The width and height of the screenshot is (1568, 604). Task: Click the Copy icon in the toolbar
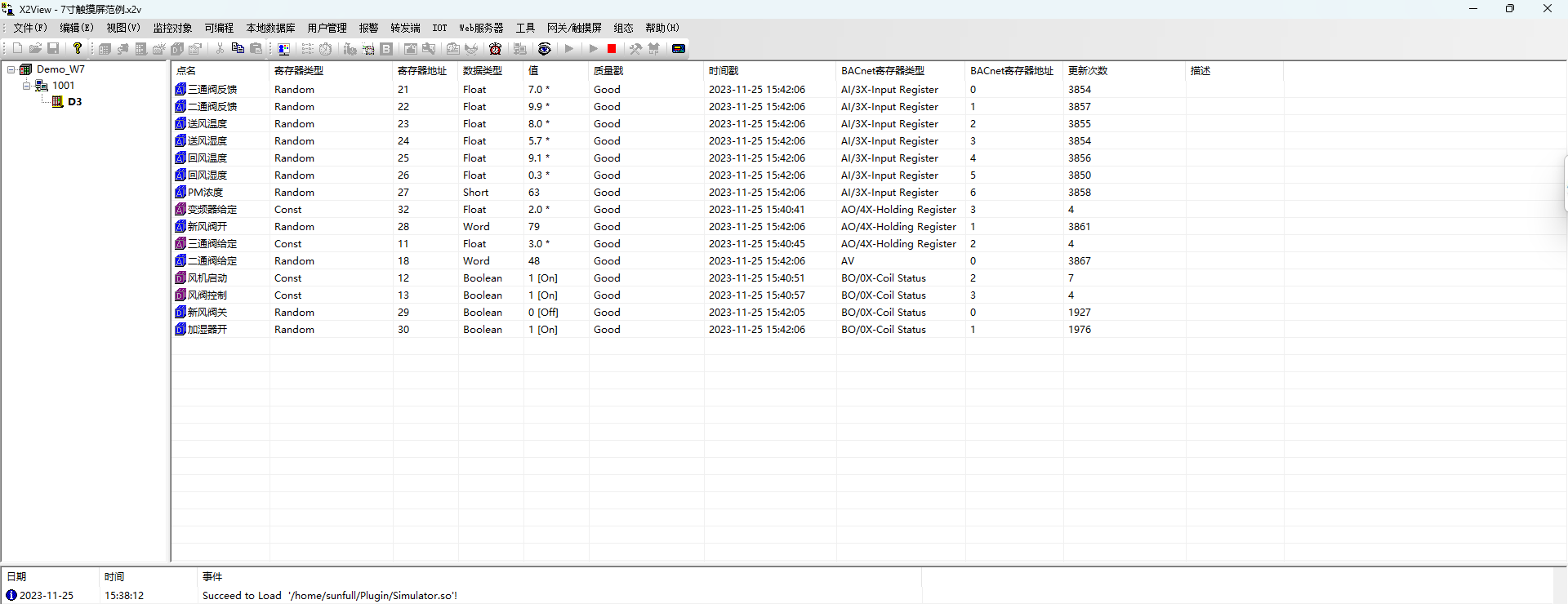[x=238, y=49]
